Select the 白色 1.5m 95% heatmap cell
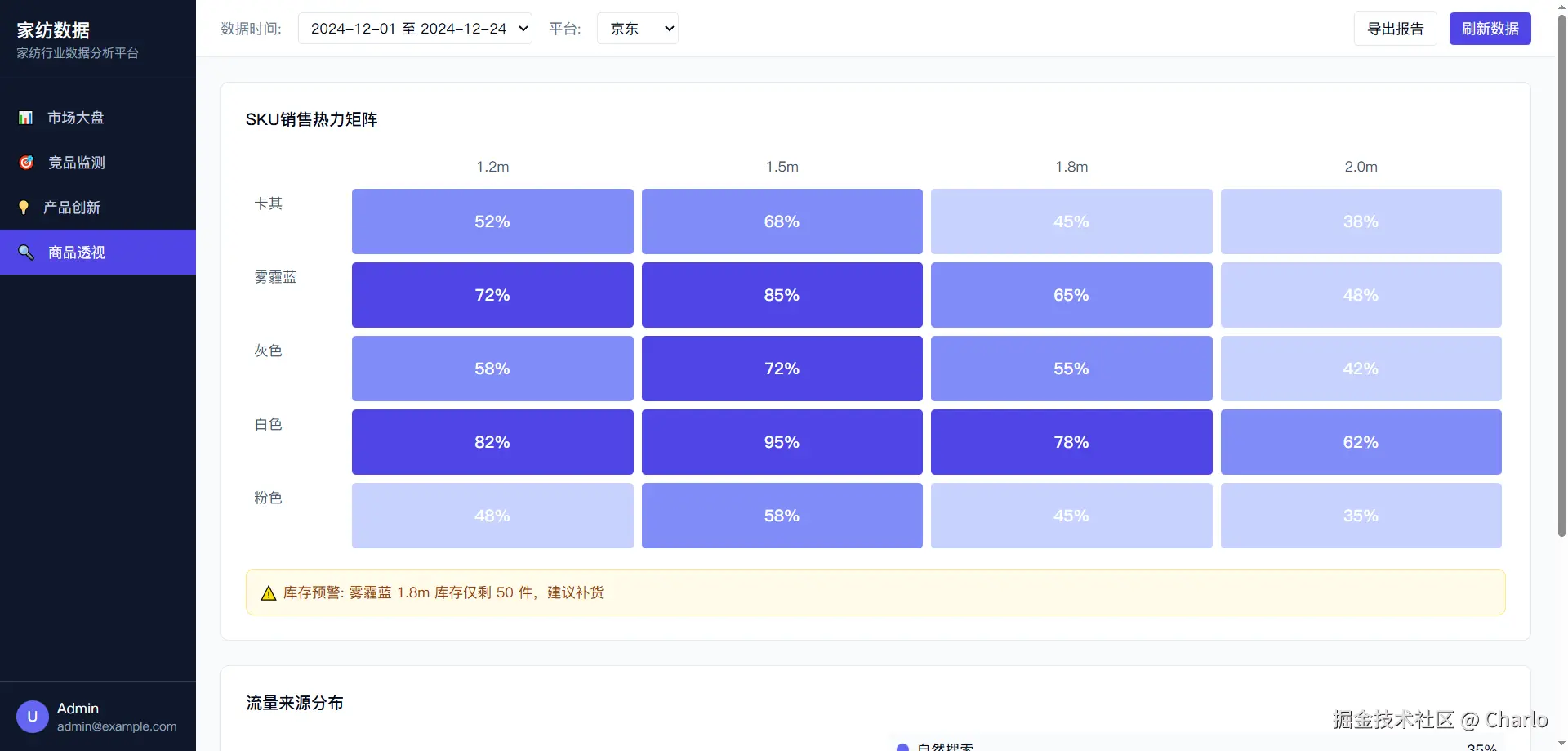The width and height of the screenshot is (1568, 751). [782, 442]
